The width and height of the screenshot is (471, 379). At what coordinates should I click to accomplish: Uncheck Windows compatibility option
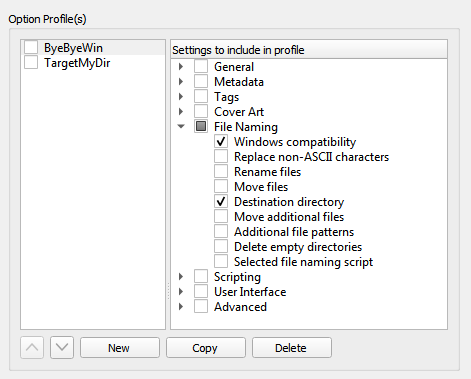221,141
